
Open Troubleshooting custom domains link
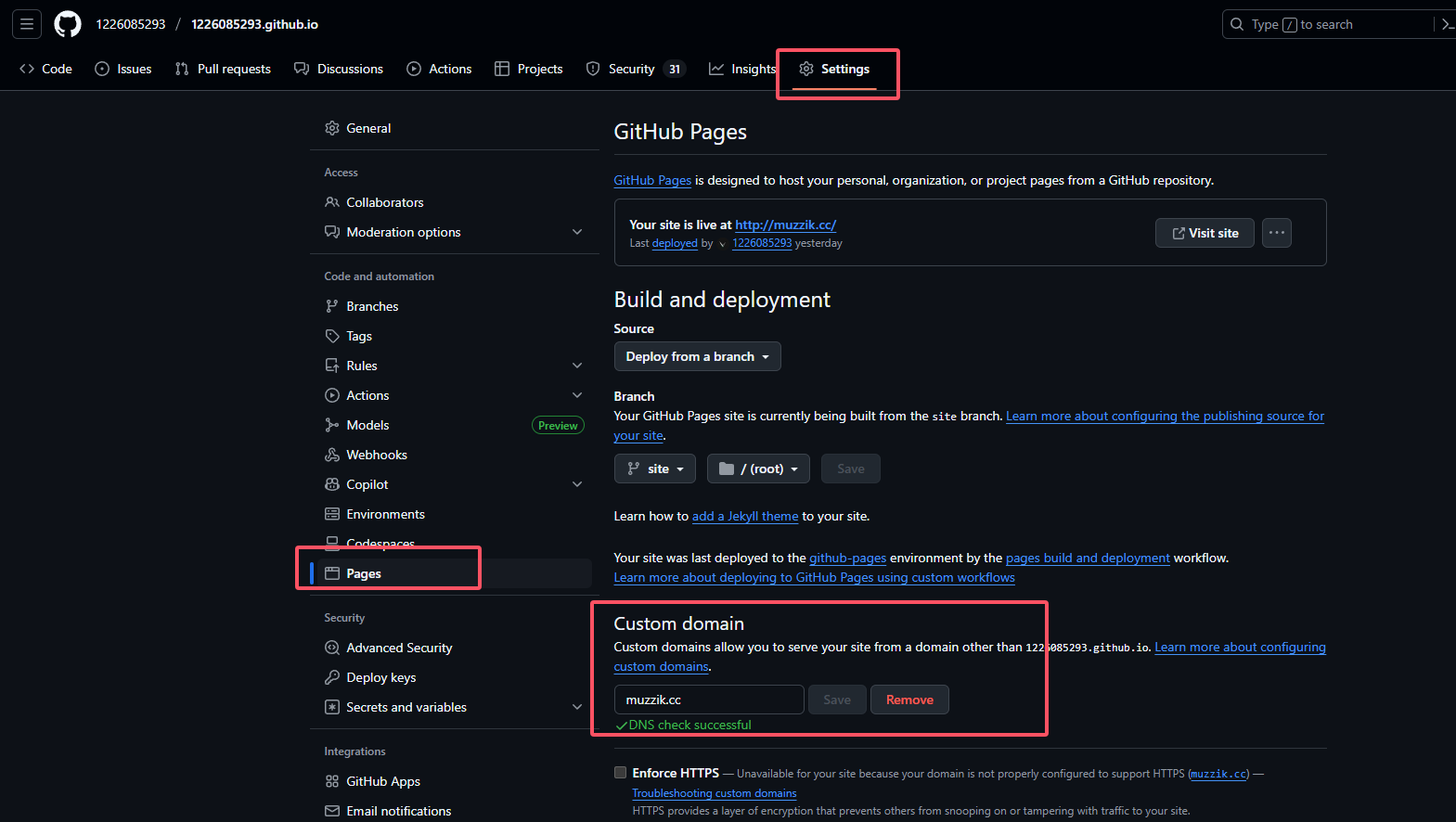(x=715, y=793)
